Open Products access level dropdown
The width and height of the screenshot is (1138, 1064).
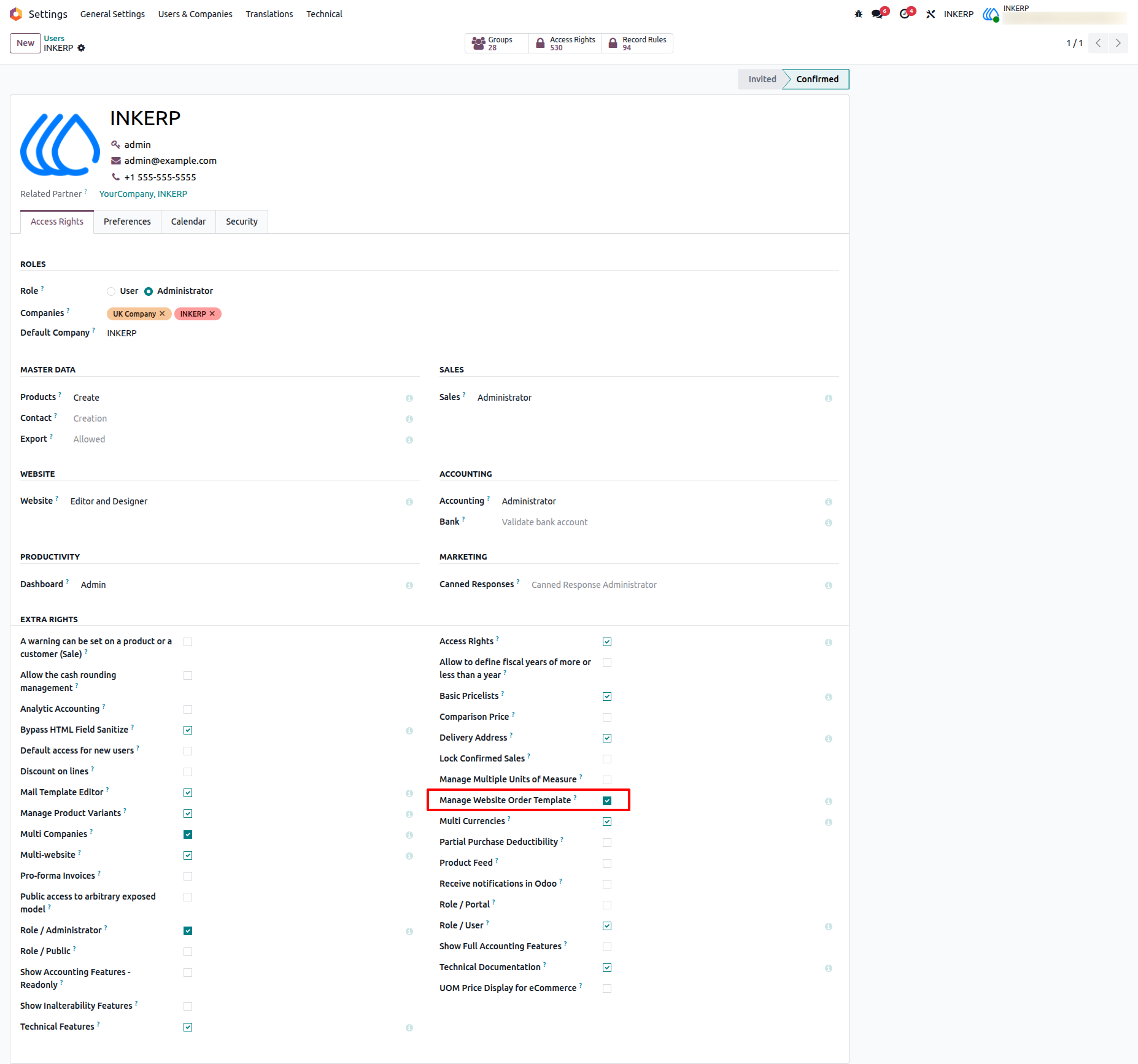click(236, 398)
